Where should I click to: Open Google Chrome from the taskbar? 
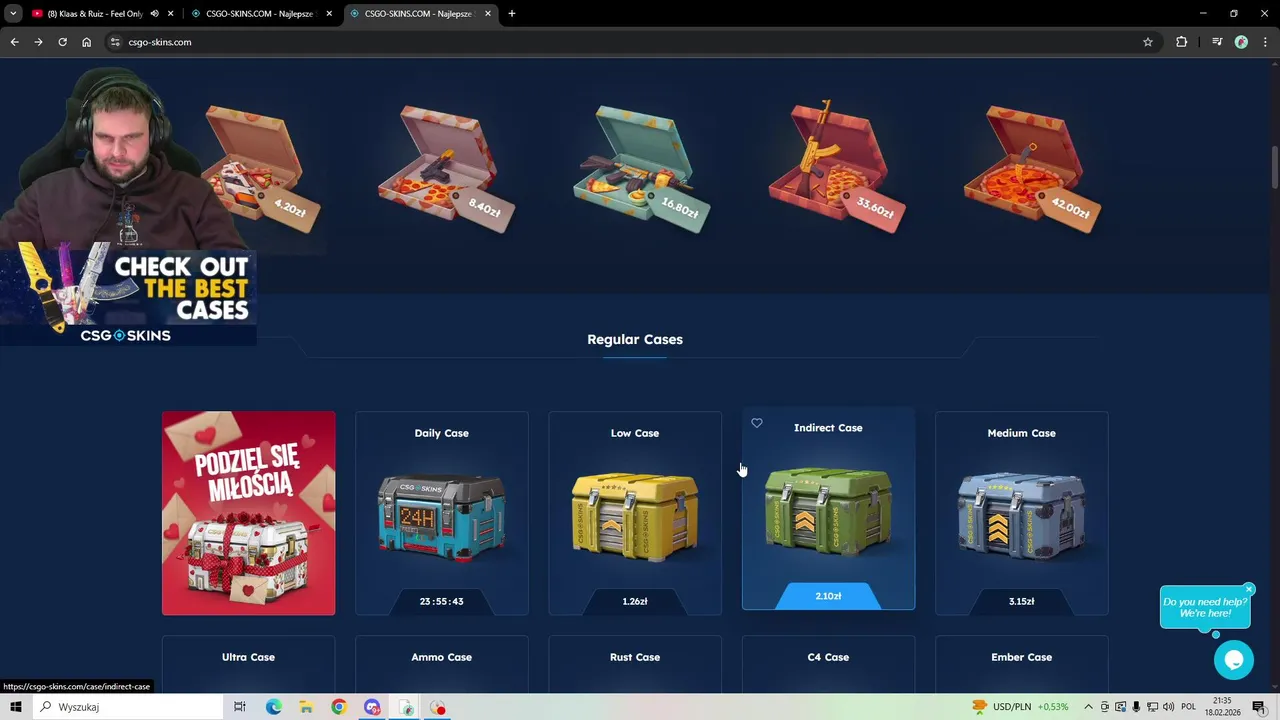click(339, 707)
